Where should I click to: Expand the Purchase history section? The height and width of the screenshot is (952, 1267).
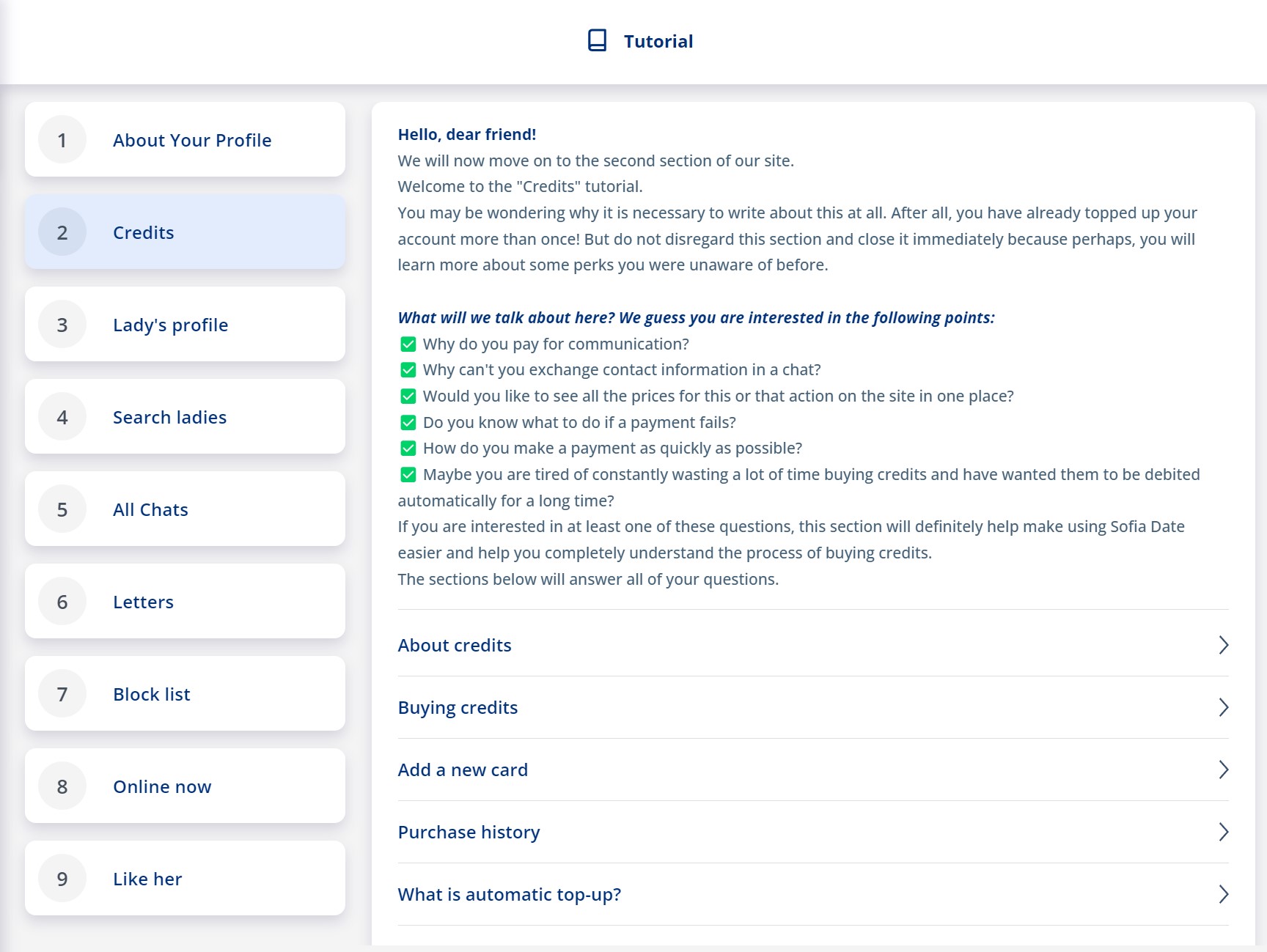(x=813, y=832)
